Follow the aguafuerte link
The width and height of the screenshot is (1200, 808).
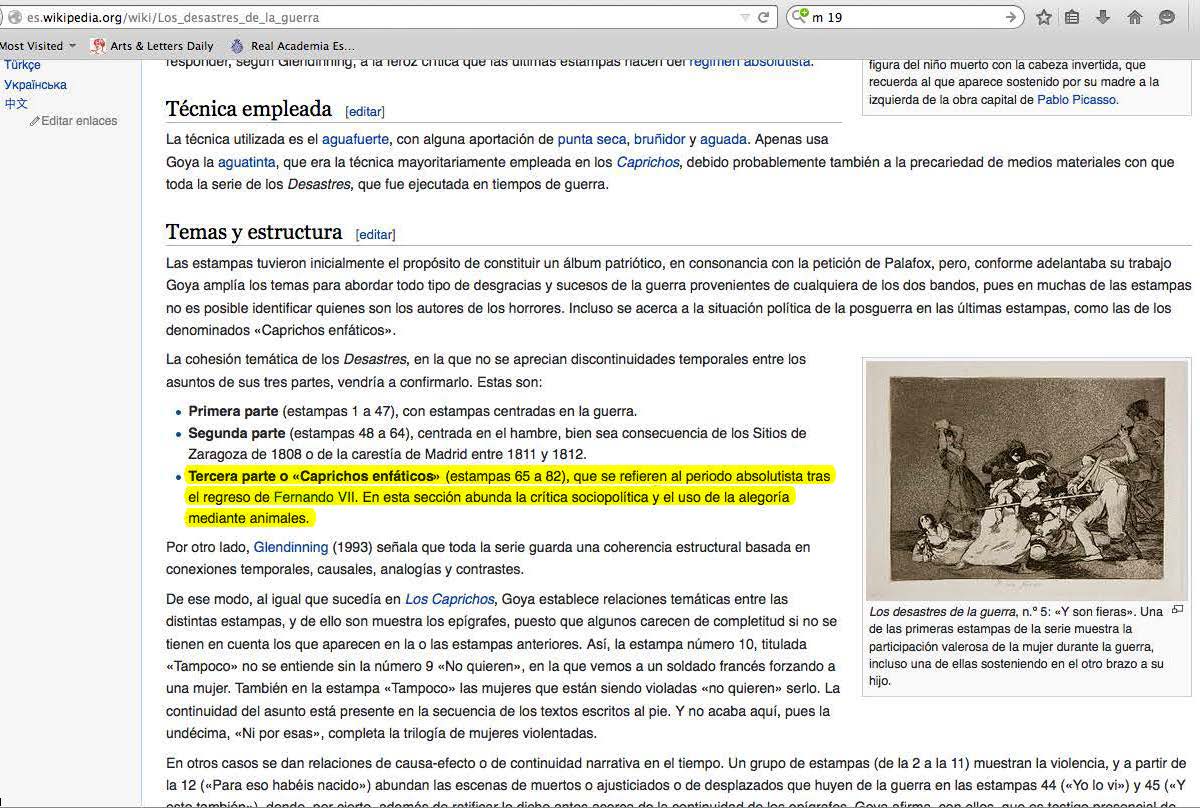point(355,139)
